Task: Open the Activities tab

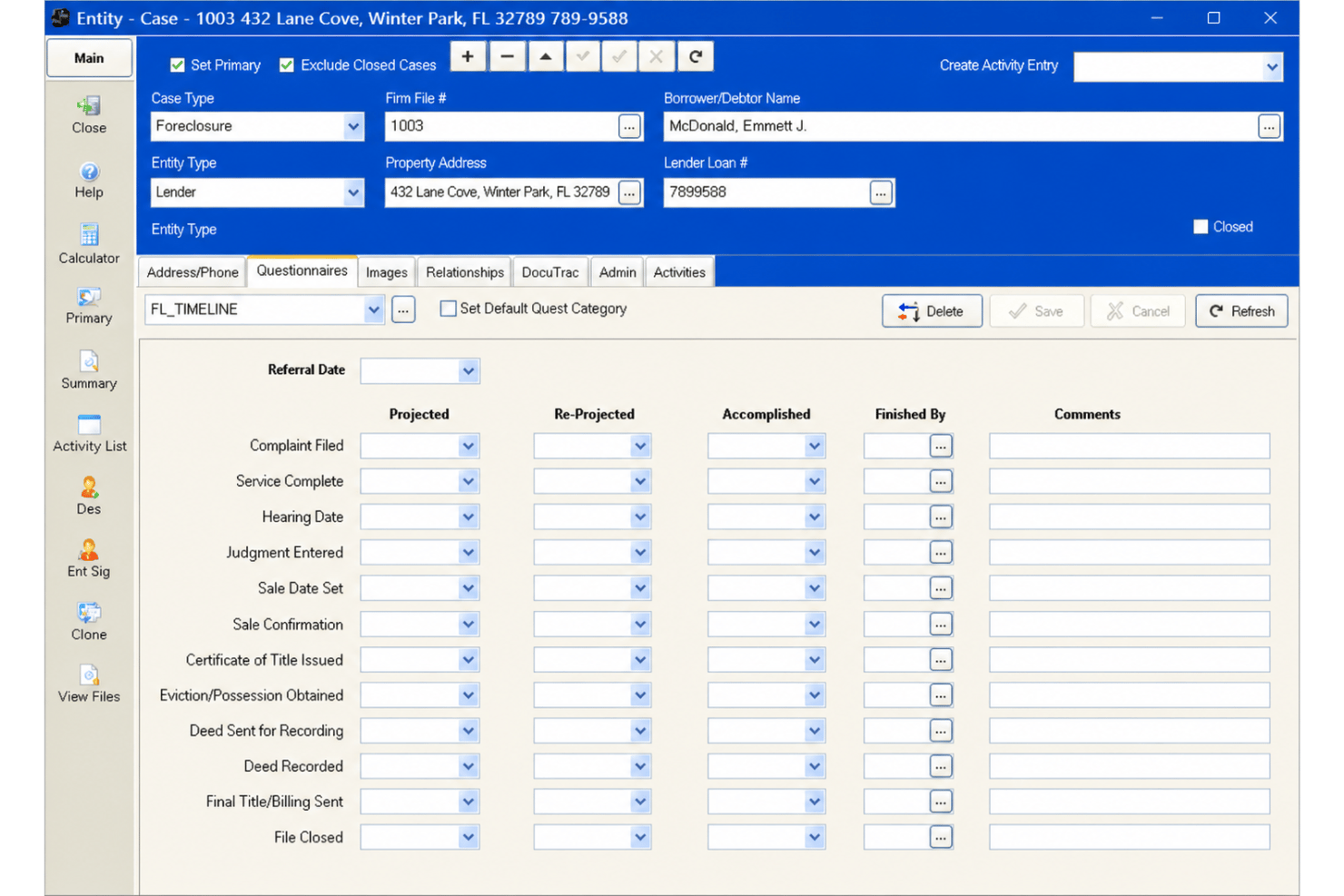Action: tap(679, 272)
